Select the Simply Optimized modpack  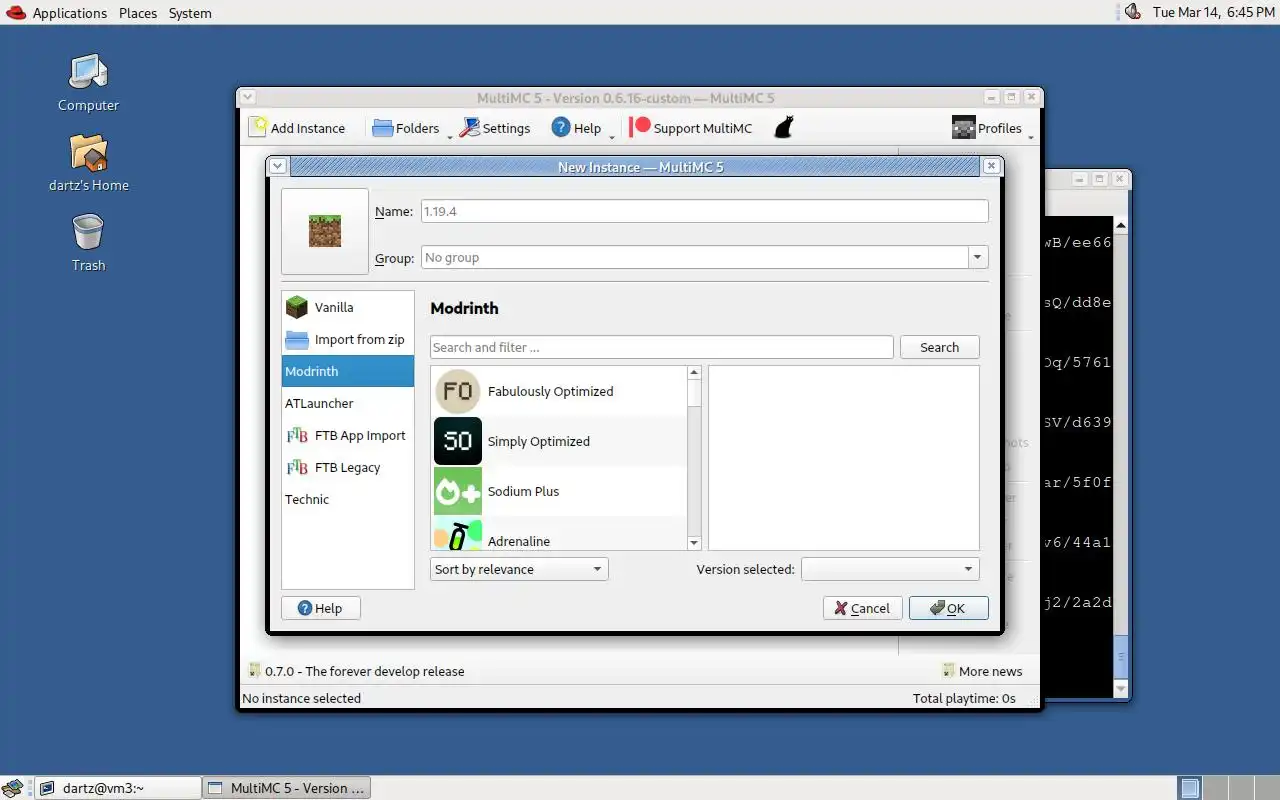point(559,441)
